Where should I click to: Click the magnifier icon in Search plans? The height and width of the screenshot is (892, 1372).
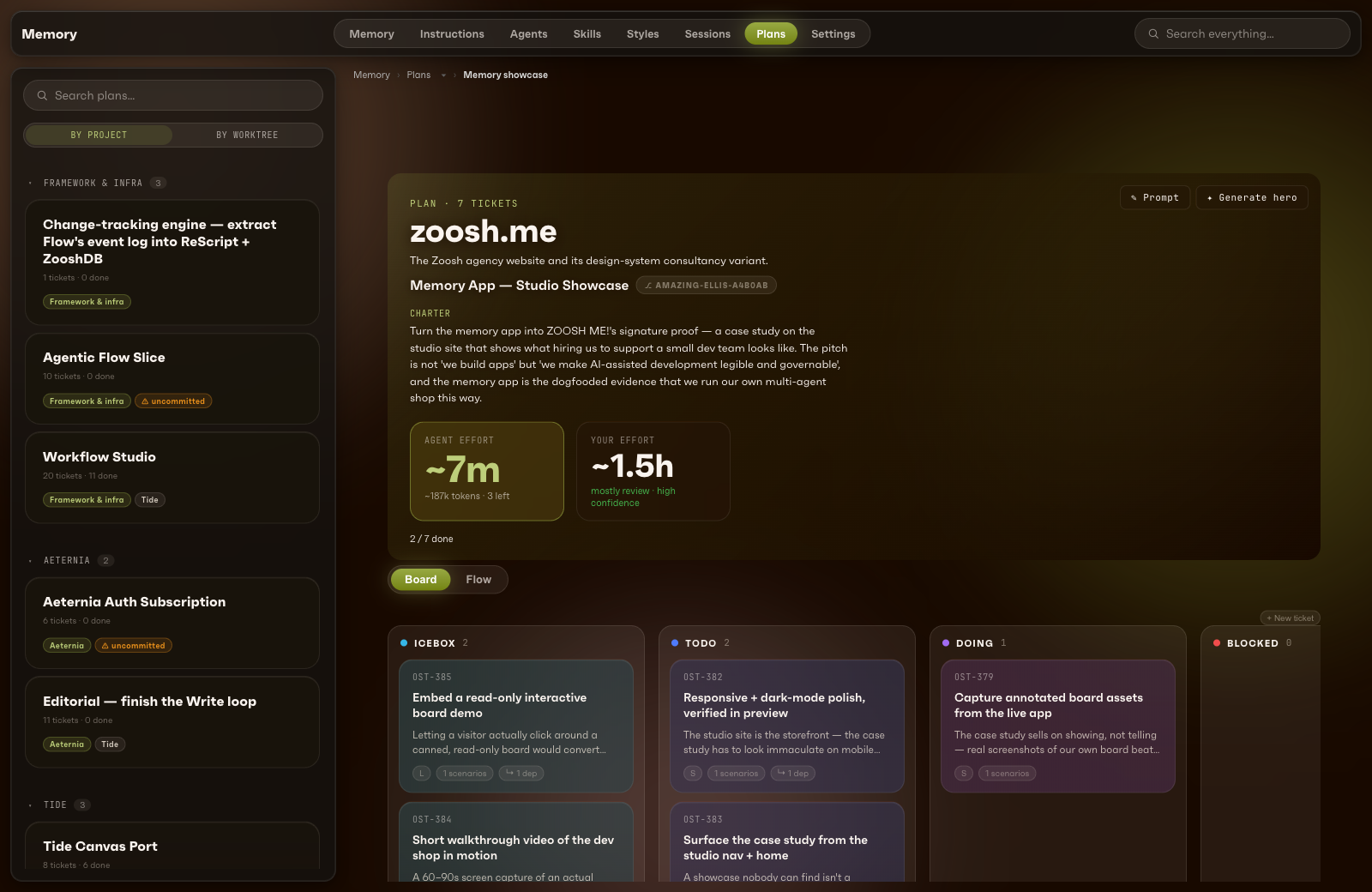(x=42, y=95)
